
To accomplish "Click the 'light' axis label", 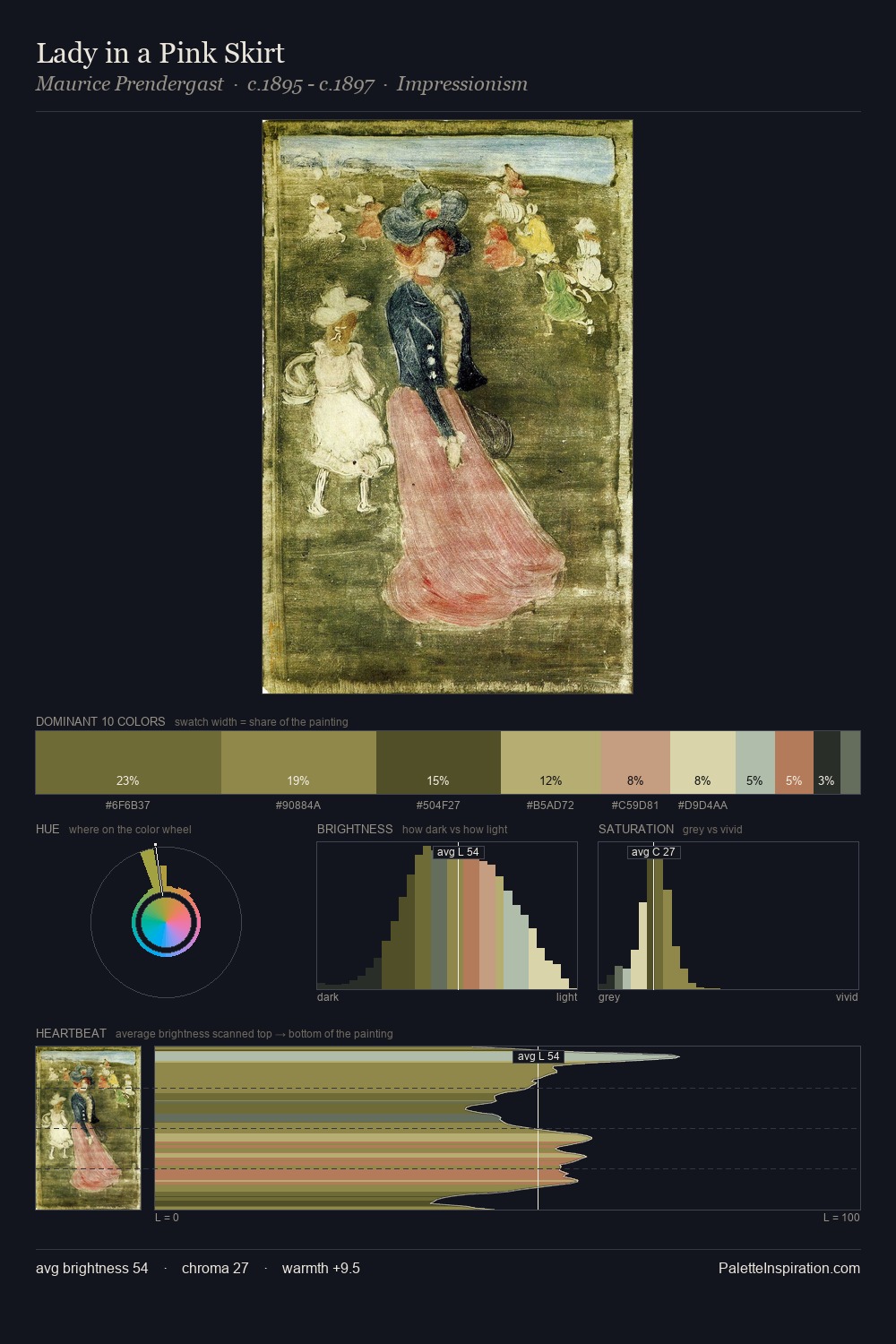I will (x=567, y=997).
